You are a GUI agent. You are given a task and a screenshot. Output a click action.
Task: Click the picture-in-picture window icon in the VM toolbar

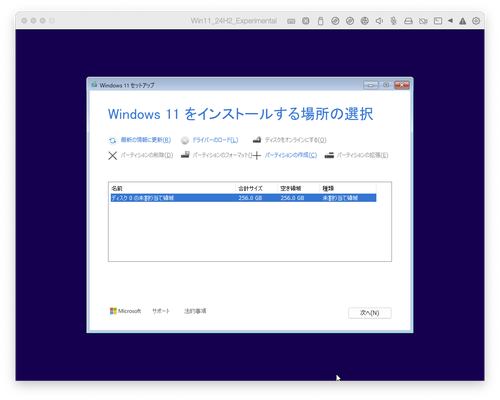tap(438, 21)
